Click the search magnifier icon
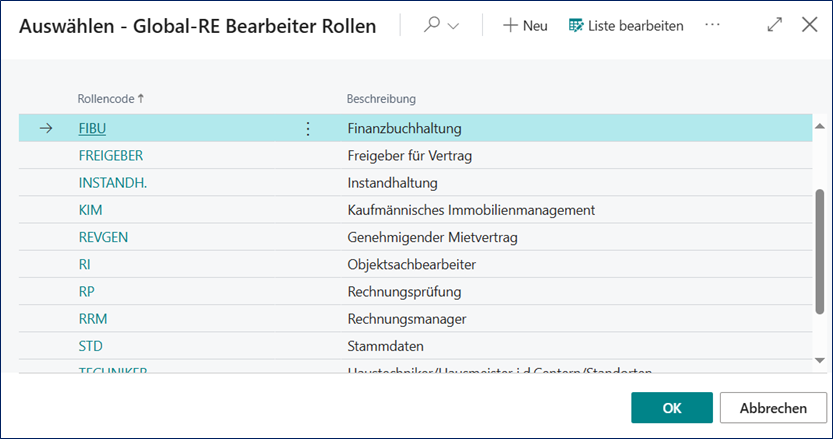Image resolution: width=833 pixels, height=439 pixels. pyautogui.click(x=432, y=26)
